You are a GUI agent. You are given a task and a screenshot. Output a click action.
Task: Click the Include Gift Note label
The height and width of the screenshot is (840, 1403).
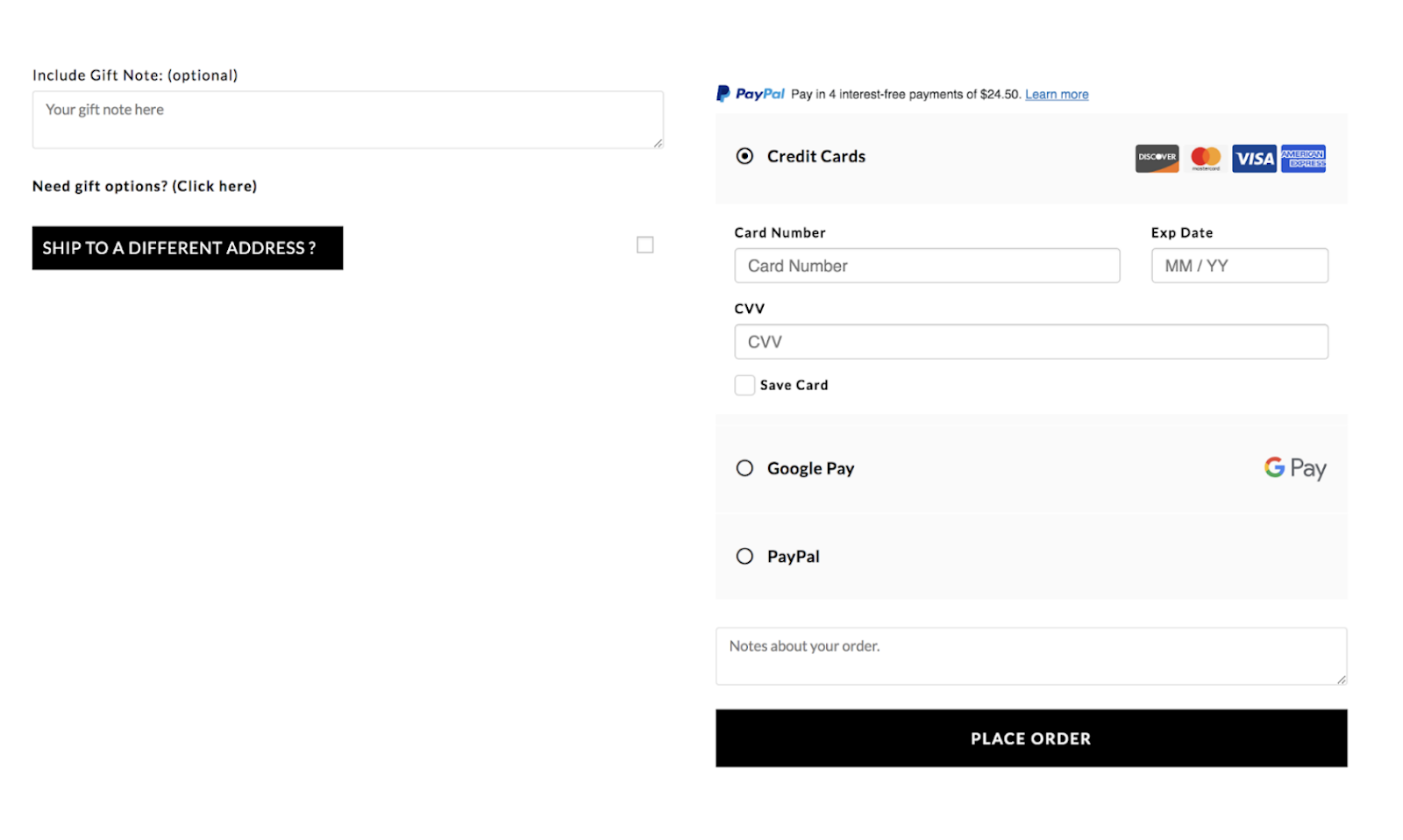pyautogui.click(x=135, y=75)
